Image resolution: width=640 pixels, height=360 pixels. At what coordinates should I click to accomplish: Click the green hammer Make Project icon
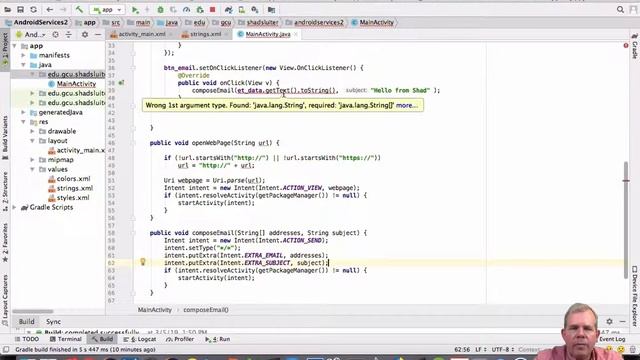pyautogui.click(x=79, y=9)
